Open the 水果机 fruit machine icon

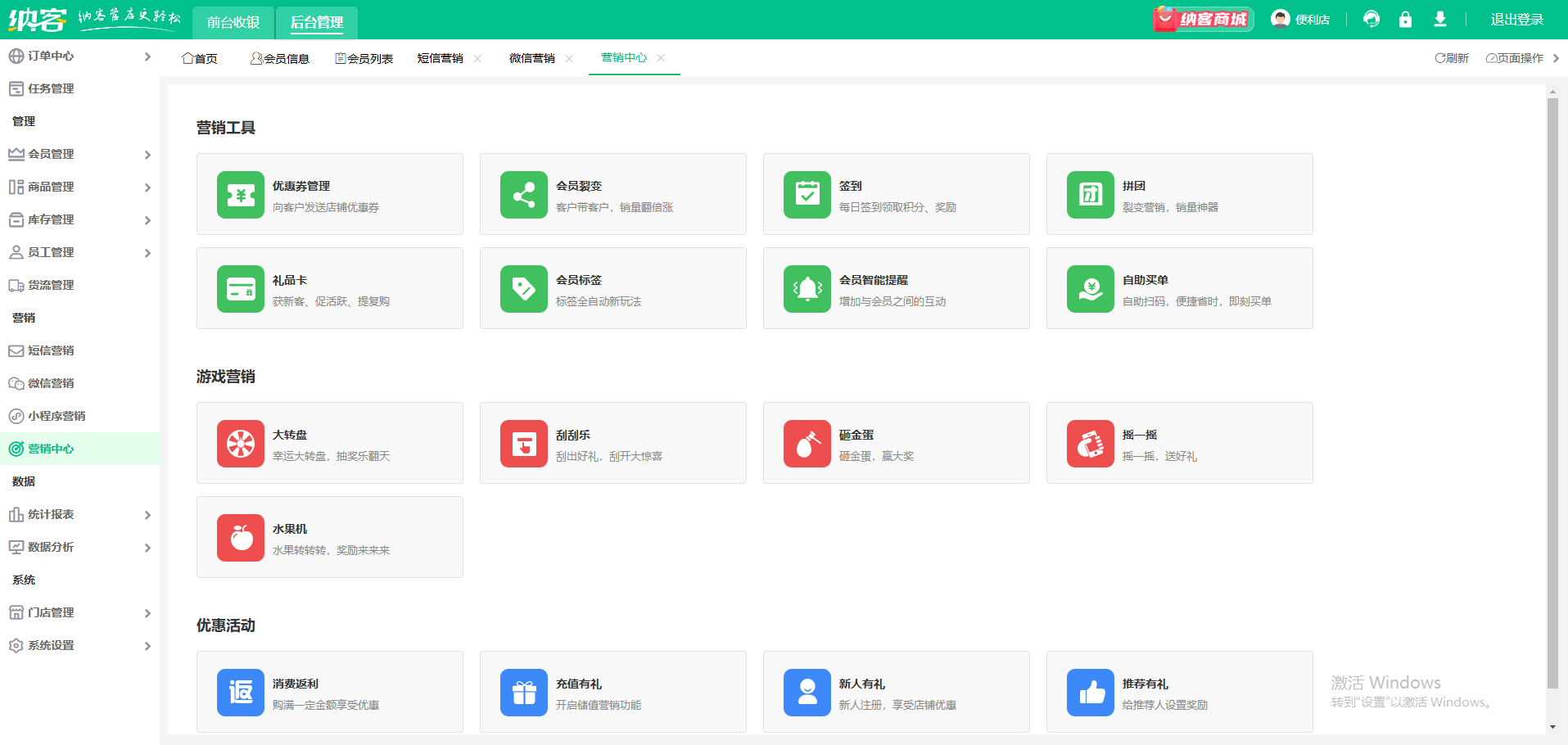241,538
